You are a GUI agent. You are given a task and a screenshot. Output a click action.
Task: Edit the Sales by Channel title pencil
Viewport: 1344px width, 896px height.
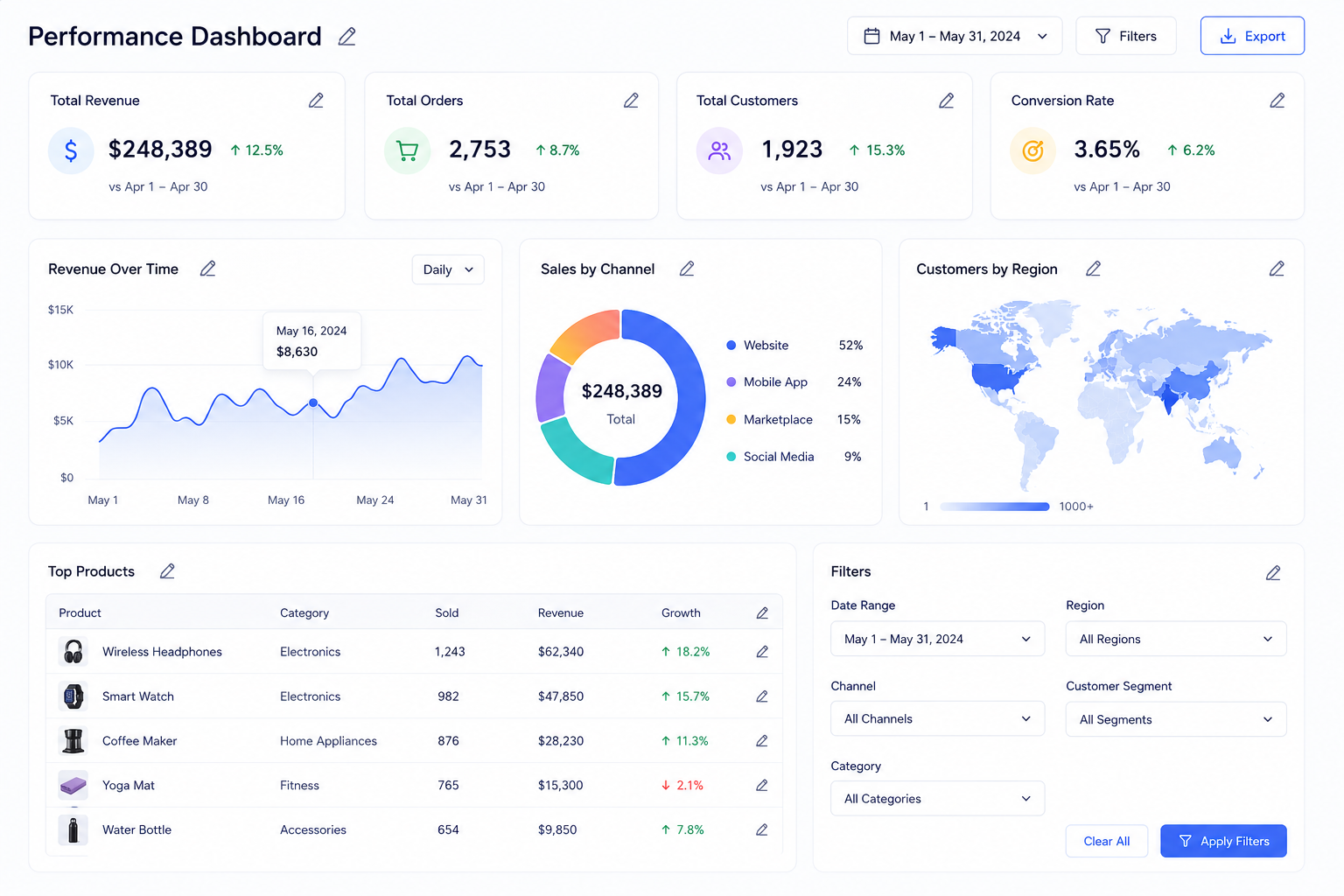[687, 269]
